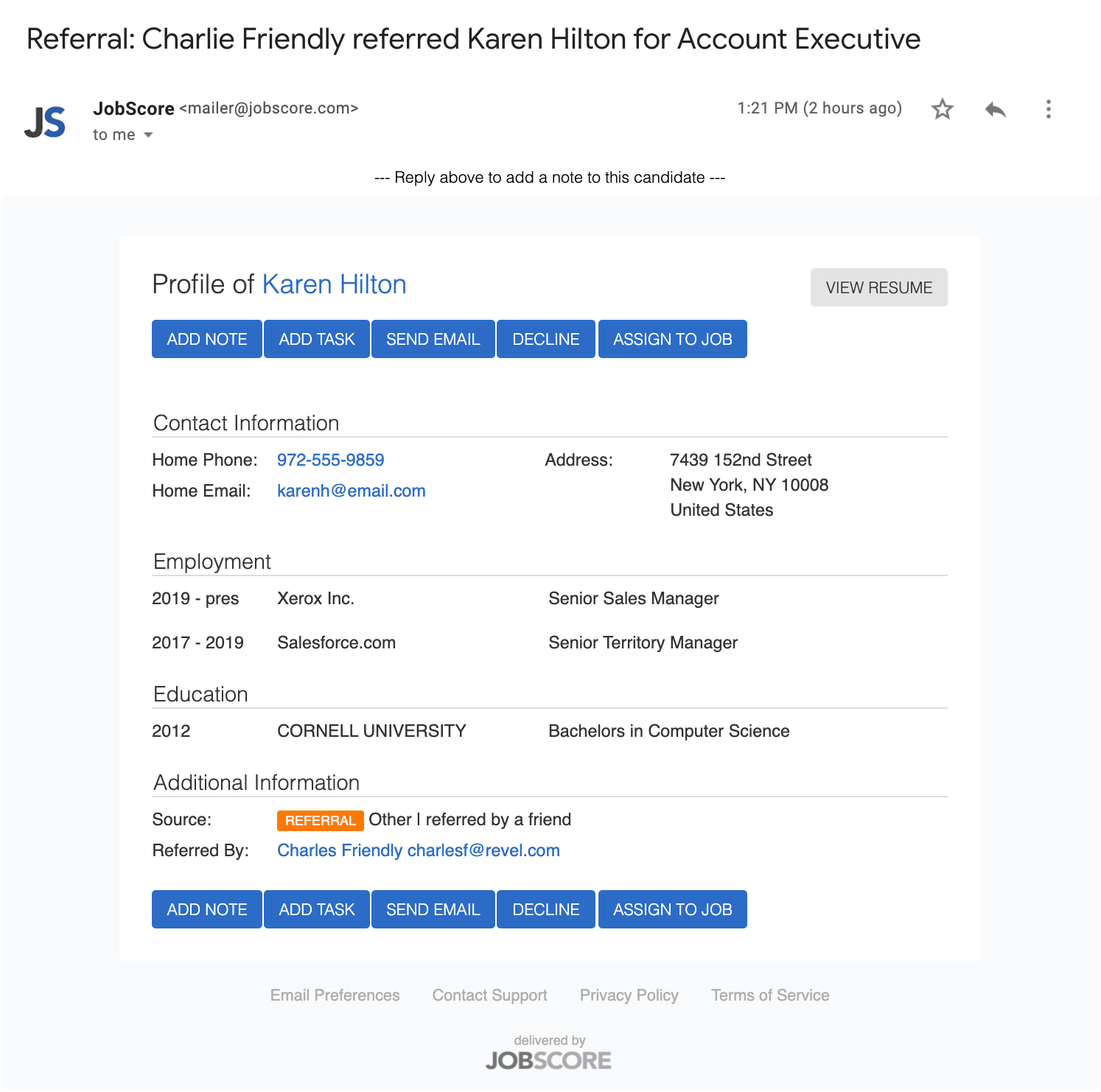
Task: Decline the candidate
Action: 545,339
